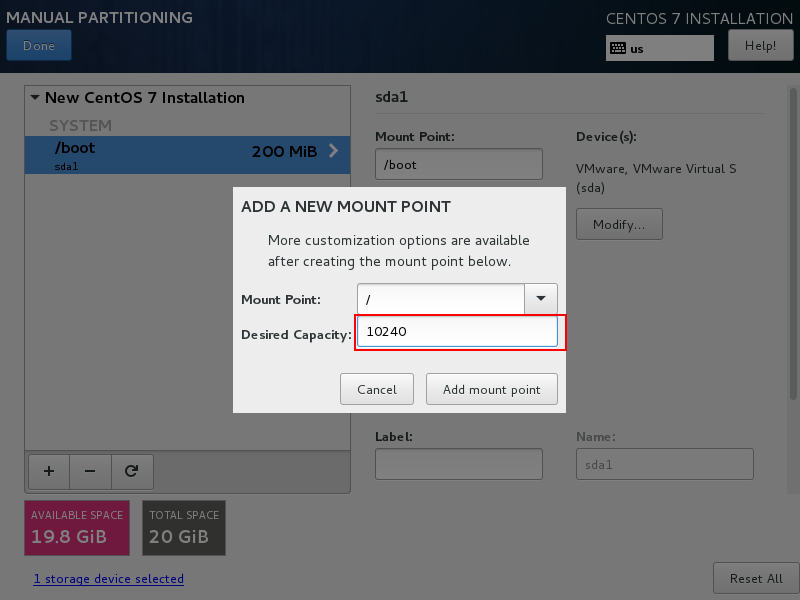Click the pink Available Space box
The image size is (800, 600).
click(x=77, y=527)
